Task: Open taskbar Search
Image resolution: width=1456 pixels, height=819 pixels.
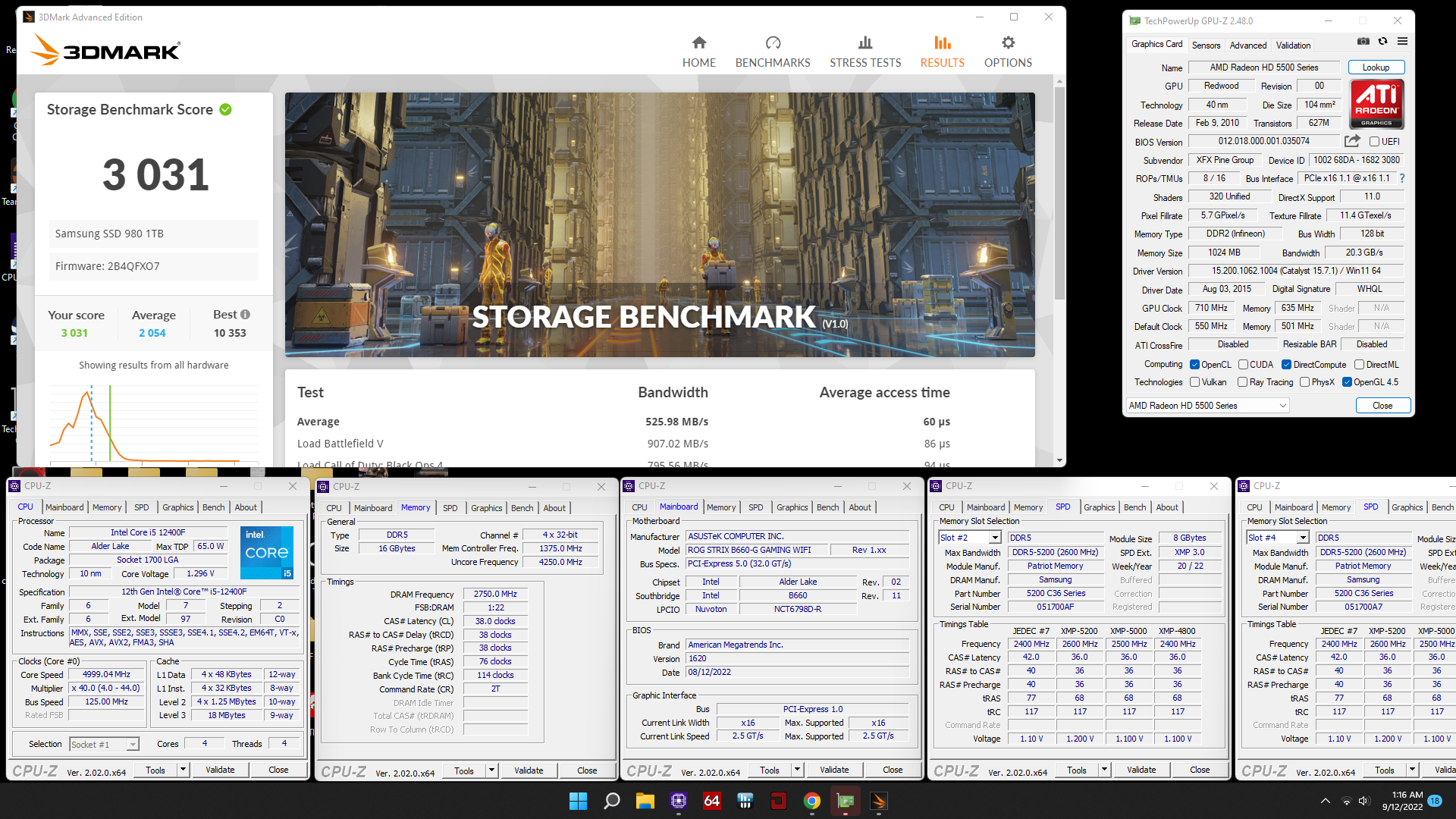Action: [x=611, y=801]
